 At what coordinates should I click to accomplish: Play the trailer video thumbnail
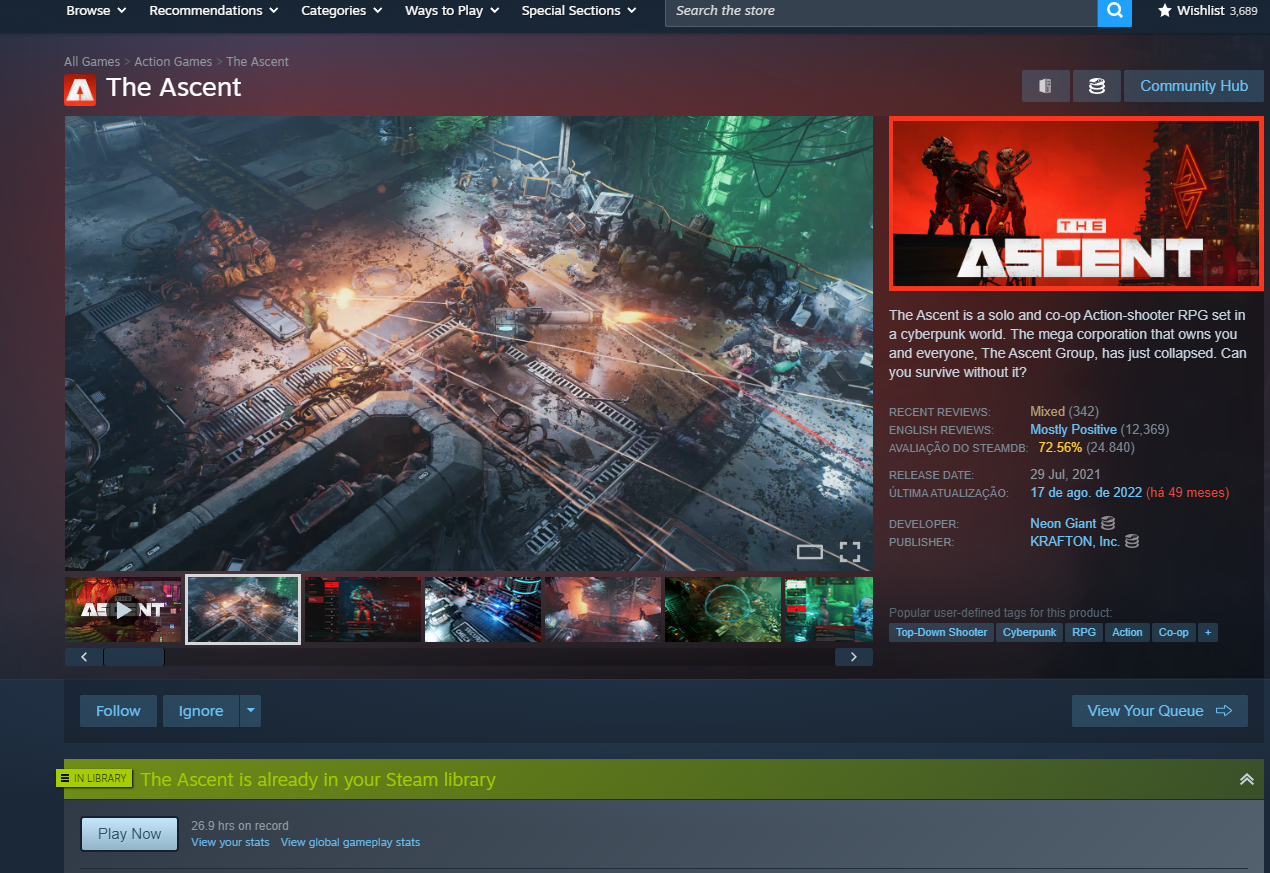[x=124, y=609]
